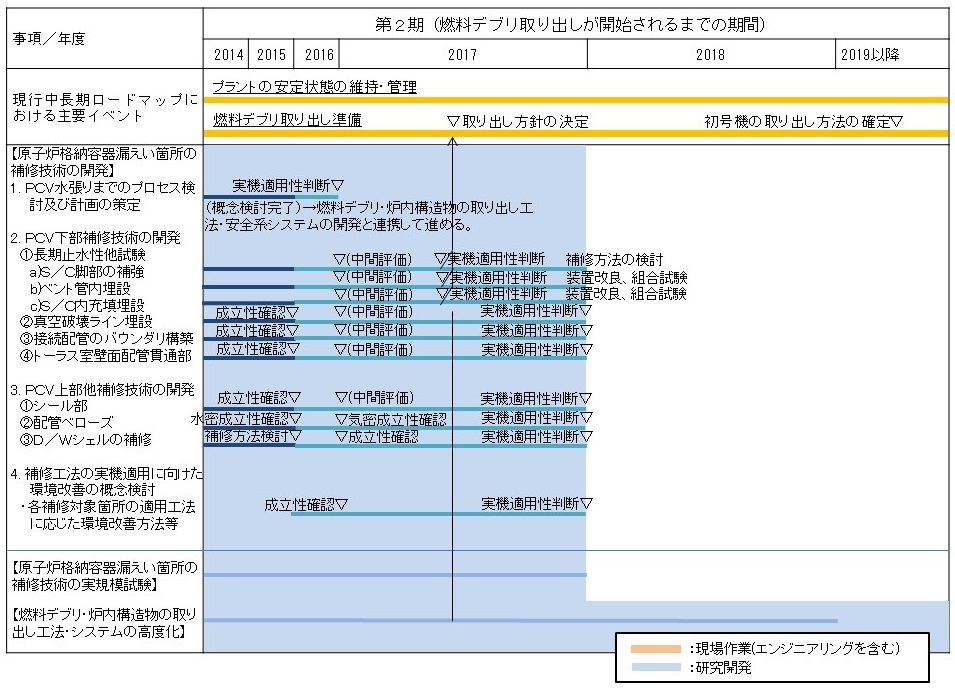
Task: Select the 2017 year column header
Action: coord(462,55)
